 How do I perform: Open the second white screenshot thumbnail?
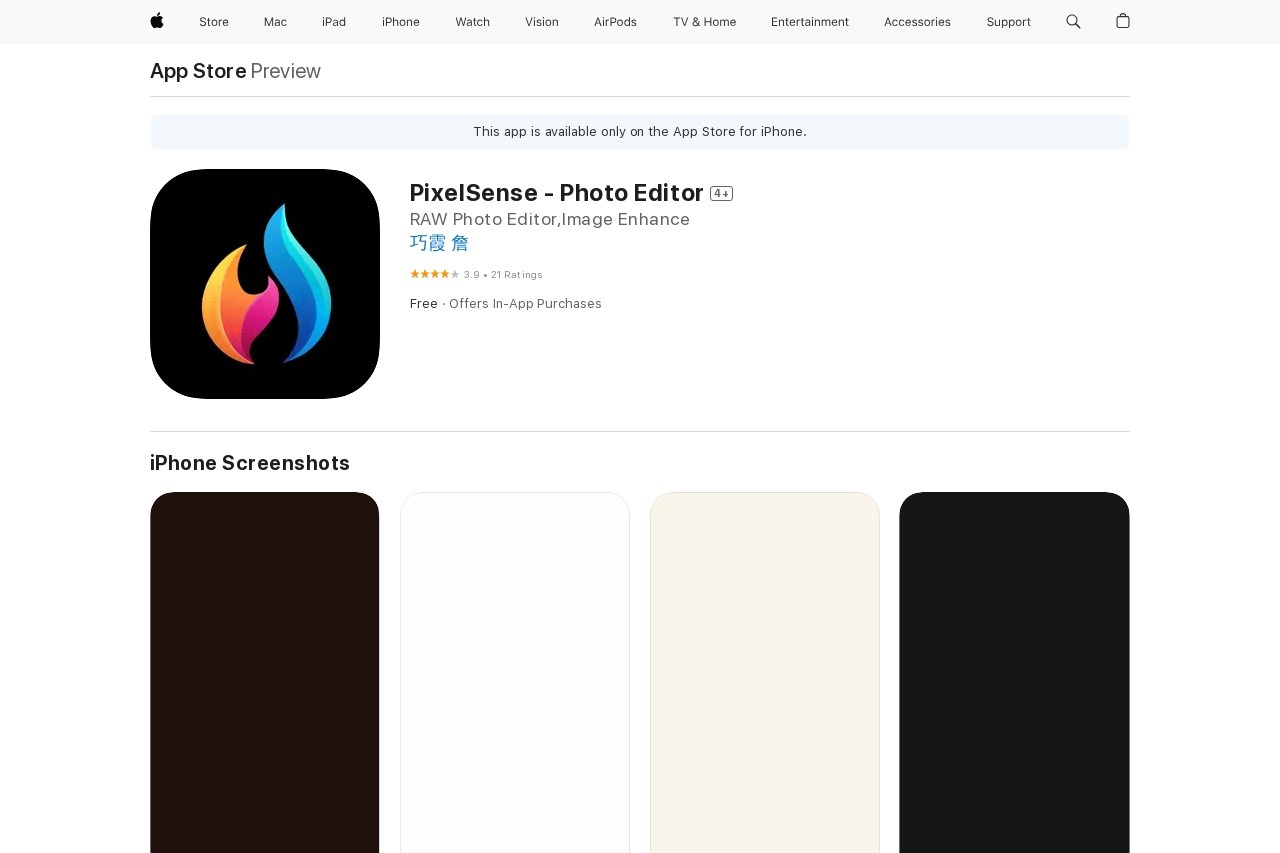coord(515,672)
